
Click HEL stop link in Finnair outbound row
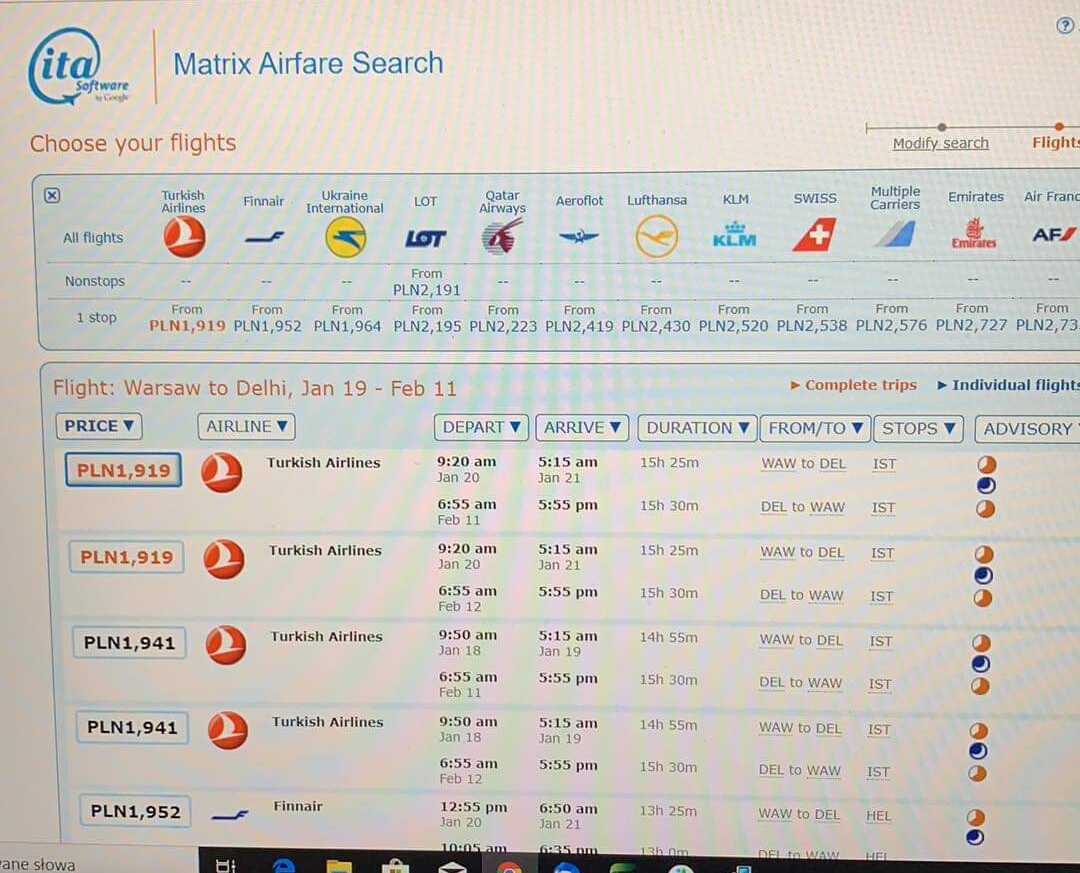pos(878,815)
